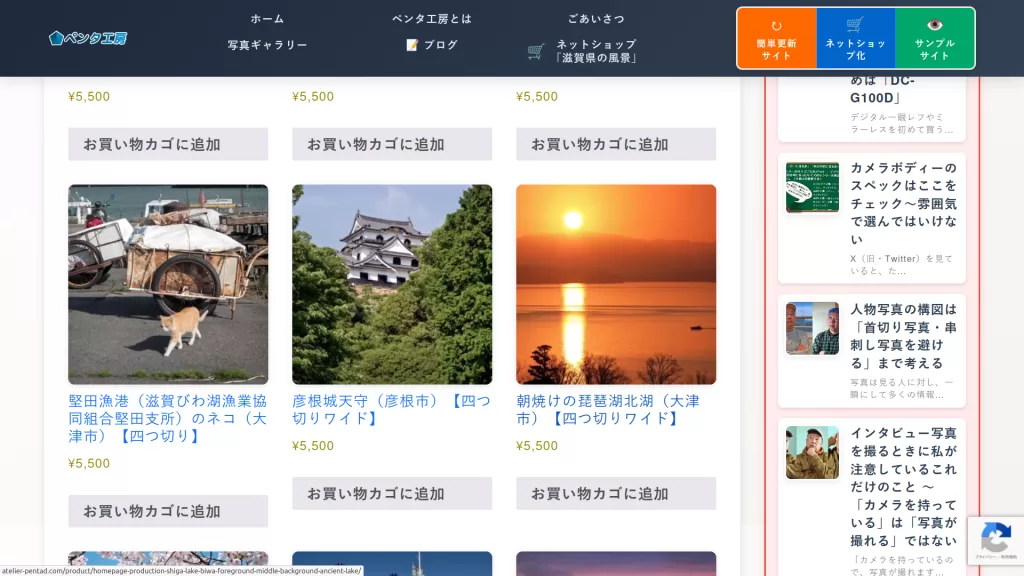1024x576 pixels.
Task: Add the cat photo to the shopping cart
Action: (x=167, y=511)
